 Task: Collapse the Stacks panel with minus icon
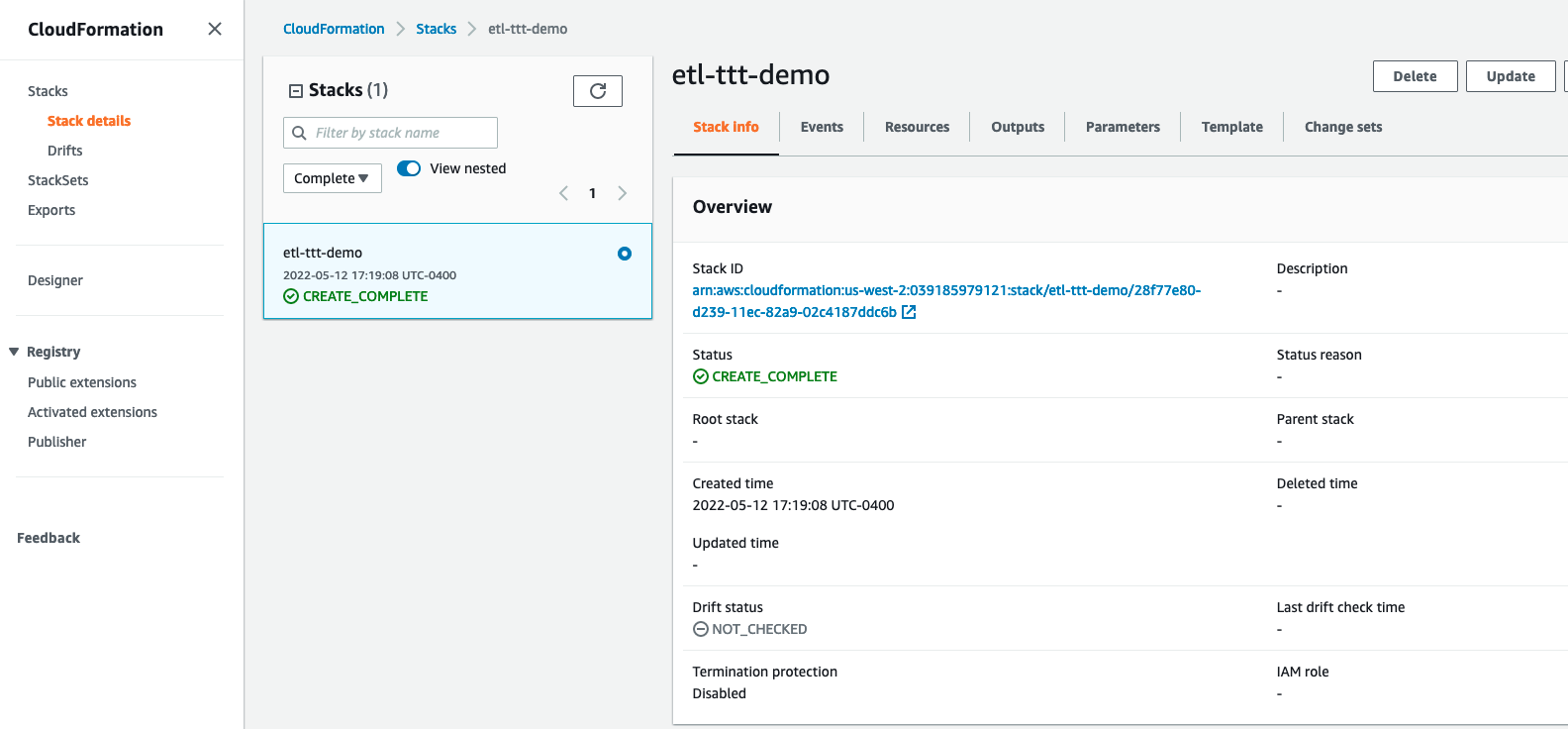(x=295, y=91)
